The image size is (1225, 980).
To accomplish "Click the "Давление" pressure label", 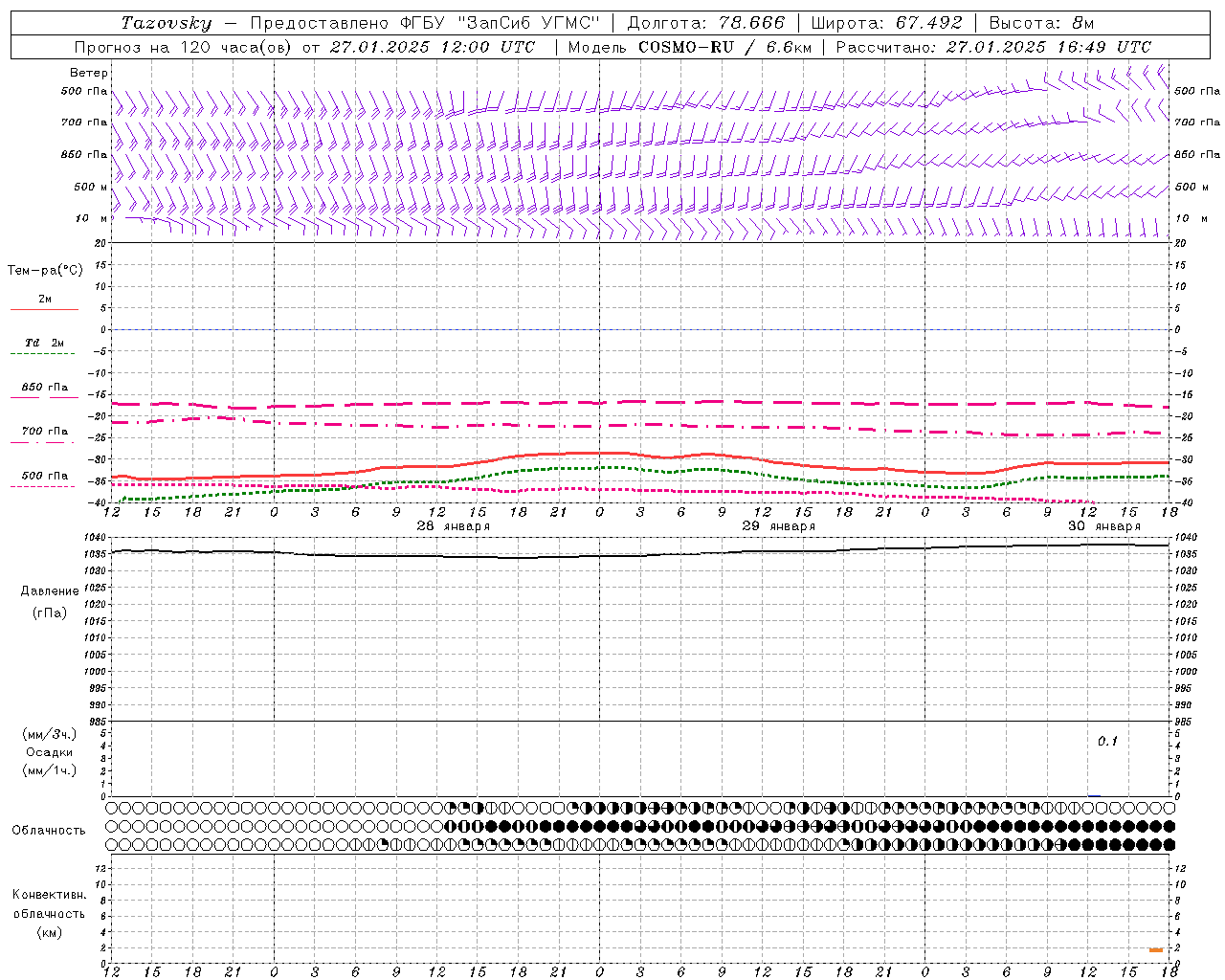I will point(50,591).
